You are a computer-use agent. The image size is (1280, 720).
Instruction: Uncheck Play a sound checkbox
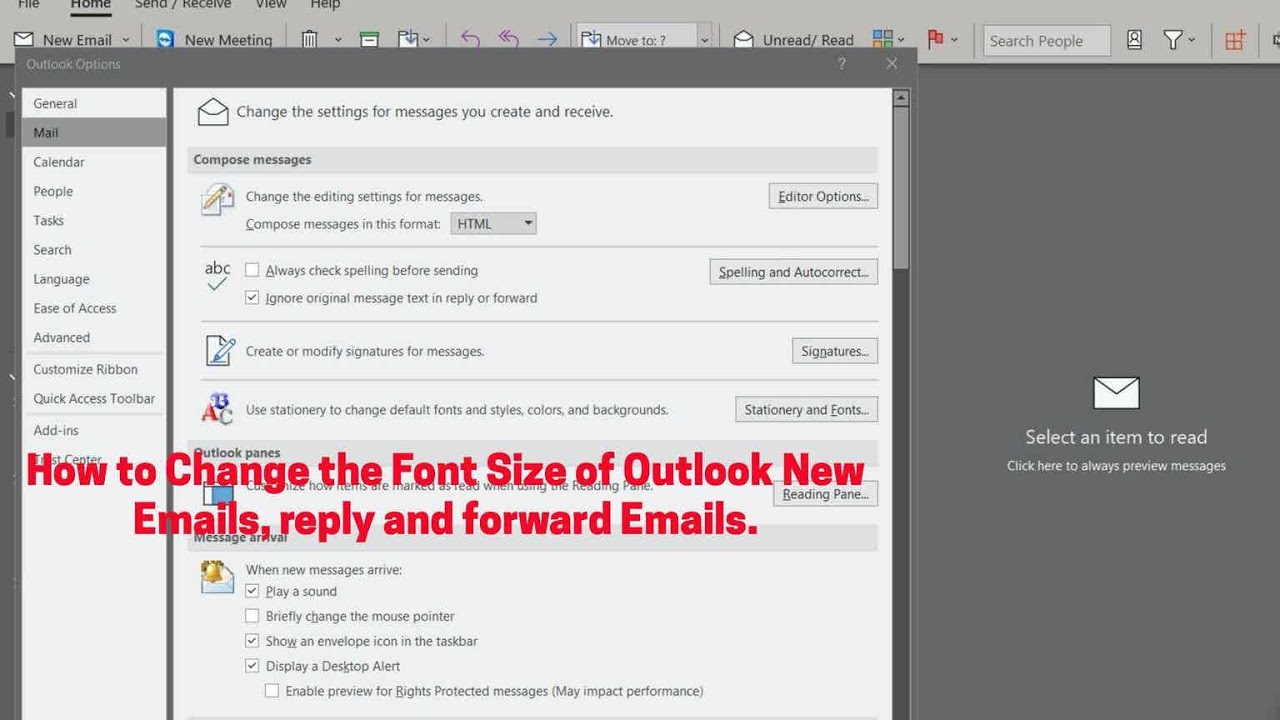(252, 591)
